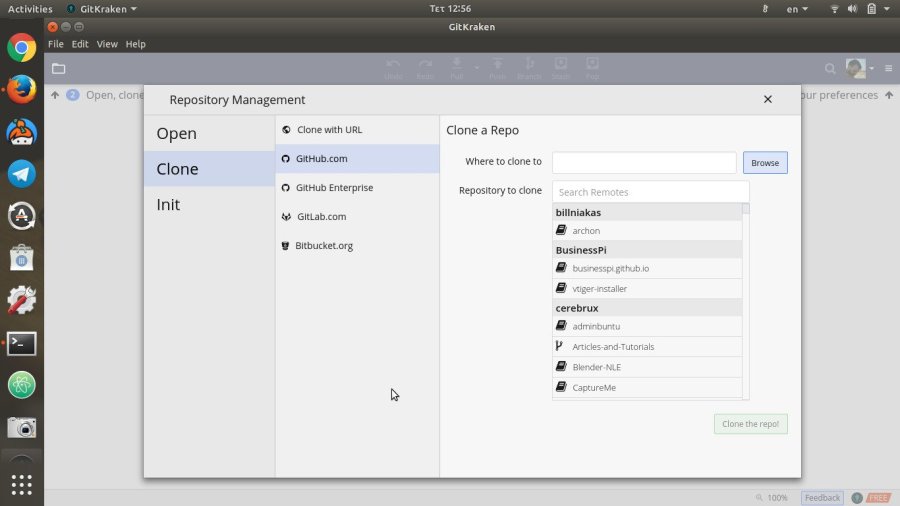This screenshot has height=506, width=900.
Task: Select the CaptureMe repository
Action: (647, 387)
